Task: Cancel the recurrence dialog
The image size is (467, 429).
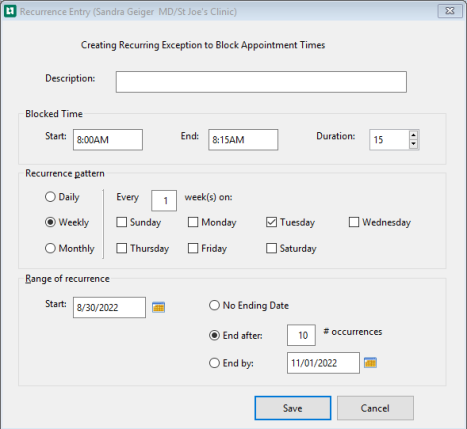Action: point(375,408)
